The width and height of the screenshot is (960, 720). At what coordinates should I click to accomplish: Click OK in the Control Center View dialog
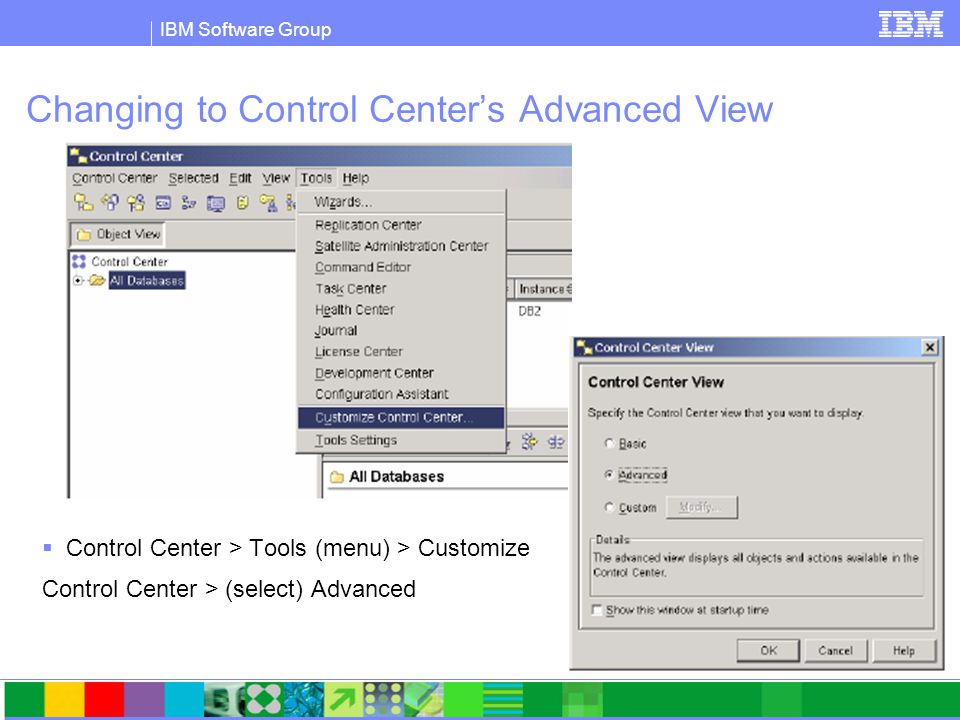click(768, 650)
